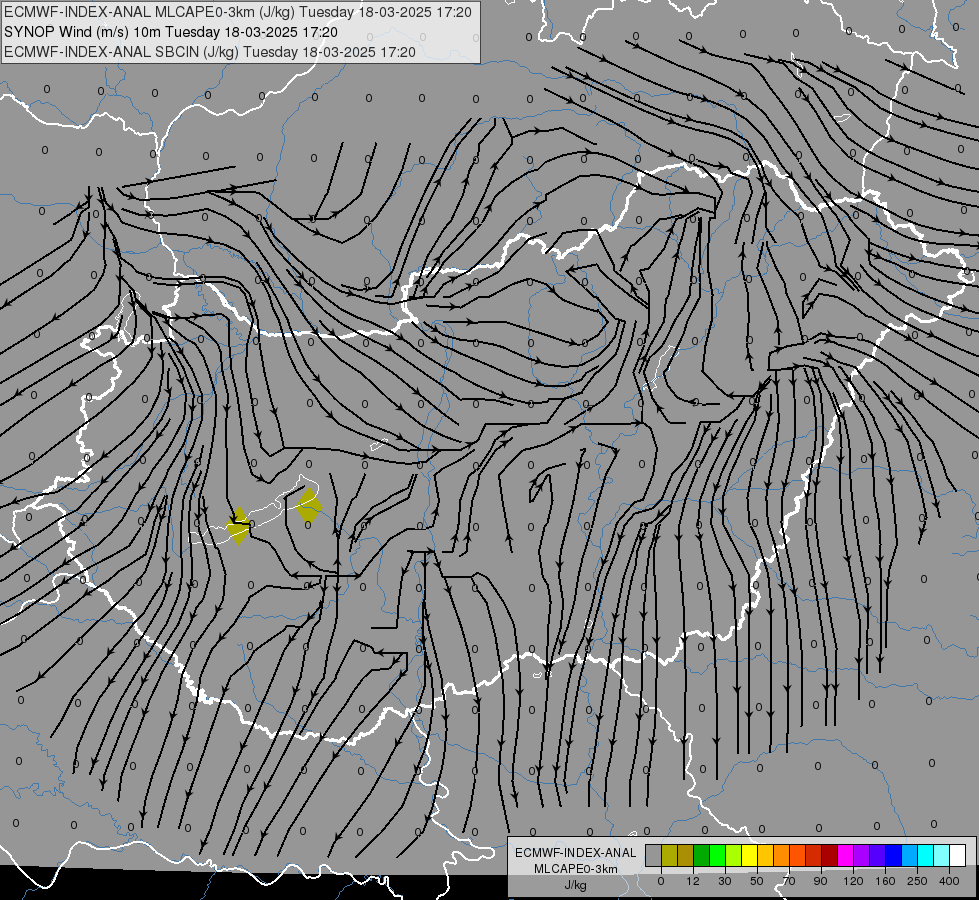979x900 pixels.
Task: Pick the lime yellow-green legend swatch
Action: pos(734,856)
